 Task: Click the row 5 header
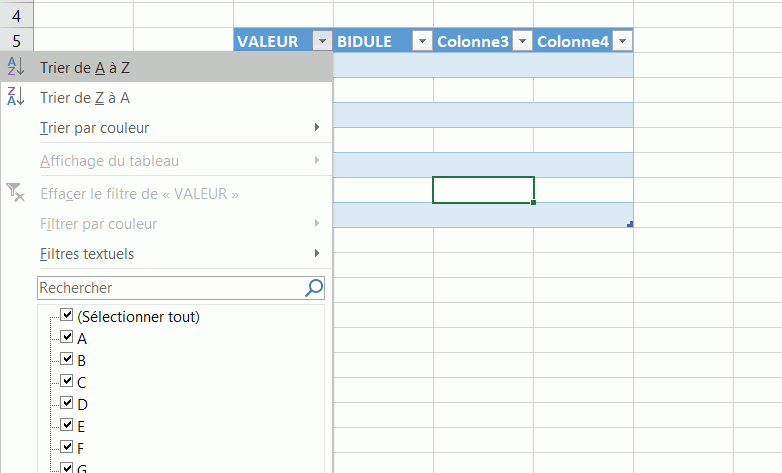click(15, 41)
